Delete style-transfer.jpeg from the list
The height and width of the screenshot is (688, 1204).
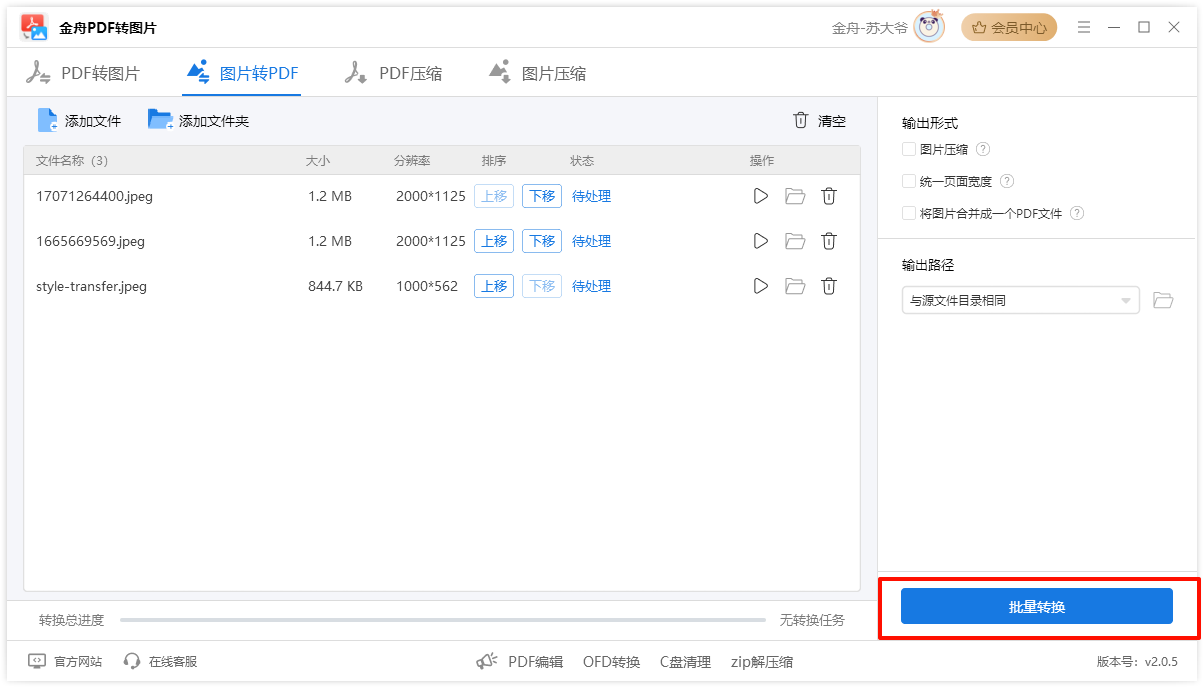click(x=829, y=286)
